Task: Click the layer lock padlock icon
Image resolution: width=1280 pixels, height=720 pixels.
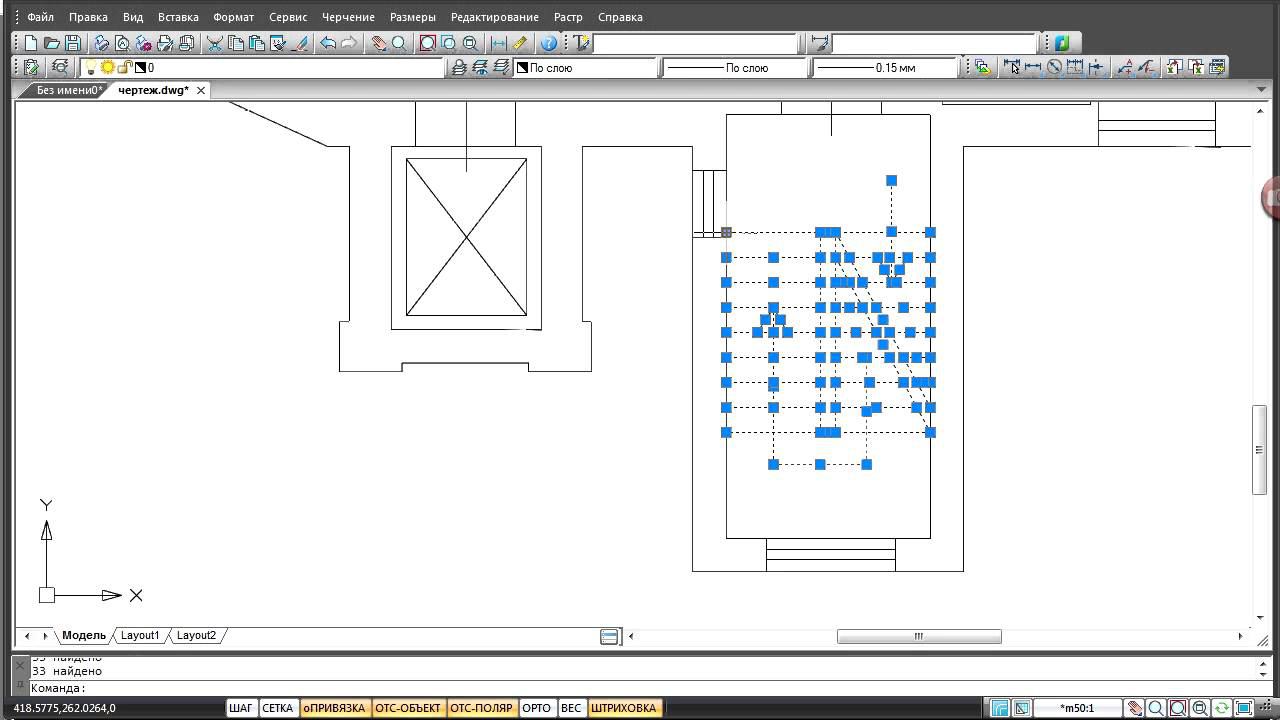Action: [x=125, y=67]
